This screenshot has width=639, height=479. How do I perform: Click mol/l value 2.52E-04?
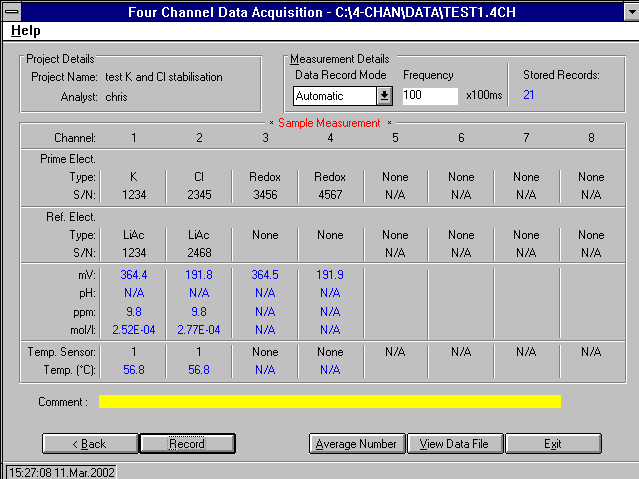[x=134, y=330]
